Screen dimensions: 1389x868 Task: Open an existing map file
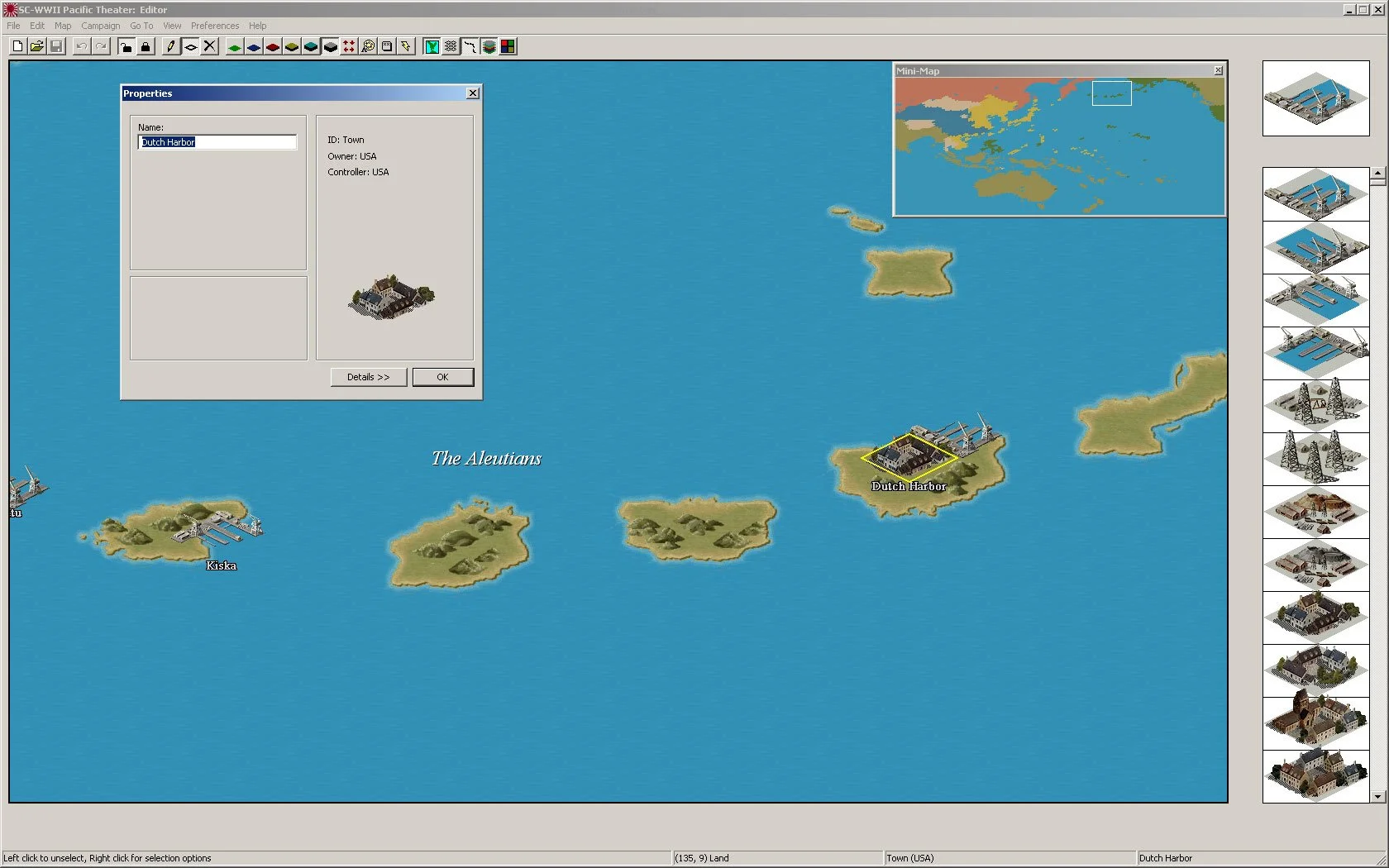pos(37,46)
